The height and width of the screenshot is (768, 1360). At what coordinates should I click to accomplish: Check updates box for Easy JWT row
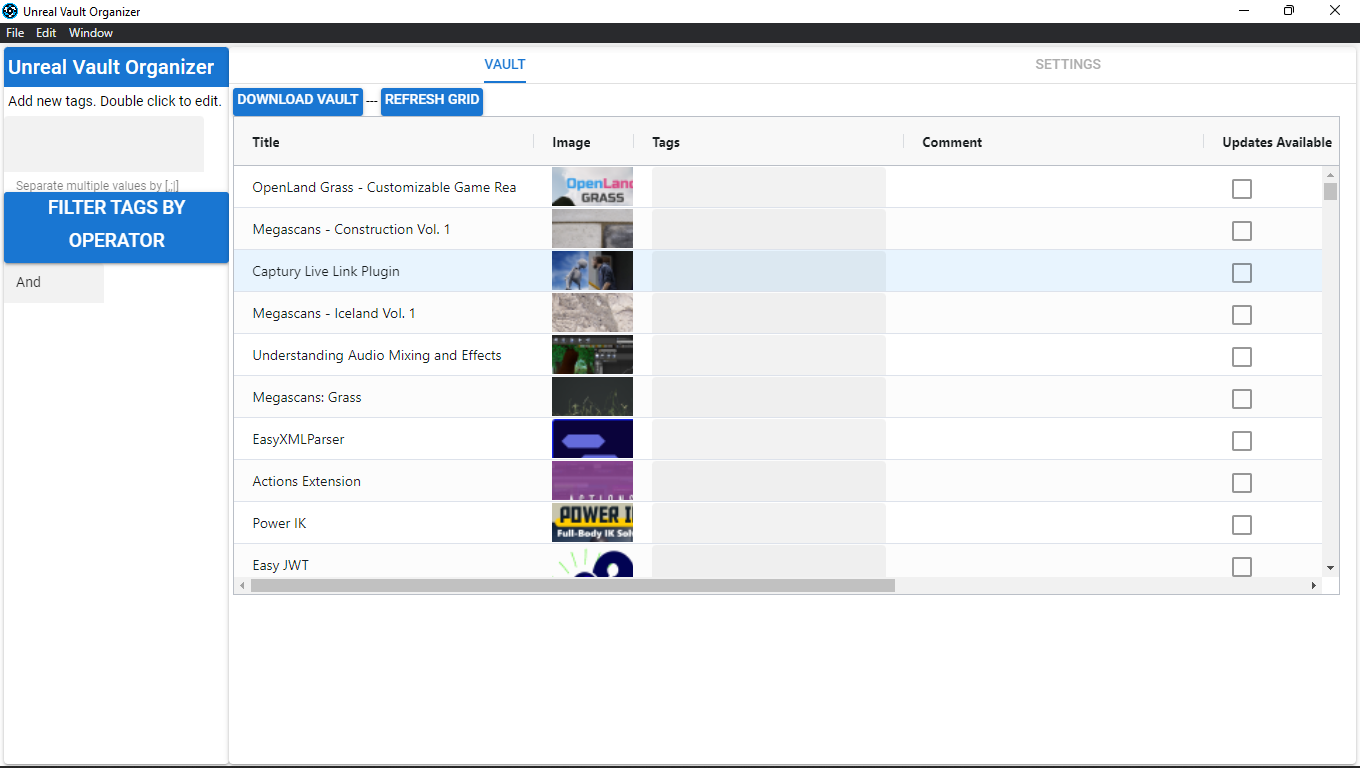pos(1242,567)
